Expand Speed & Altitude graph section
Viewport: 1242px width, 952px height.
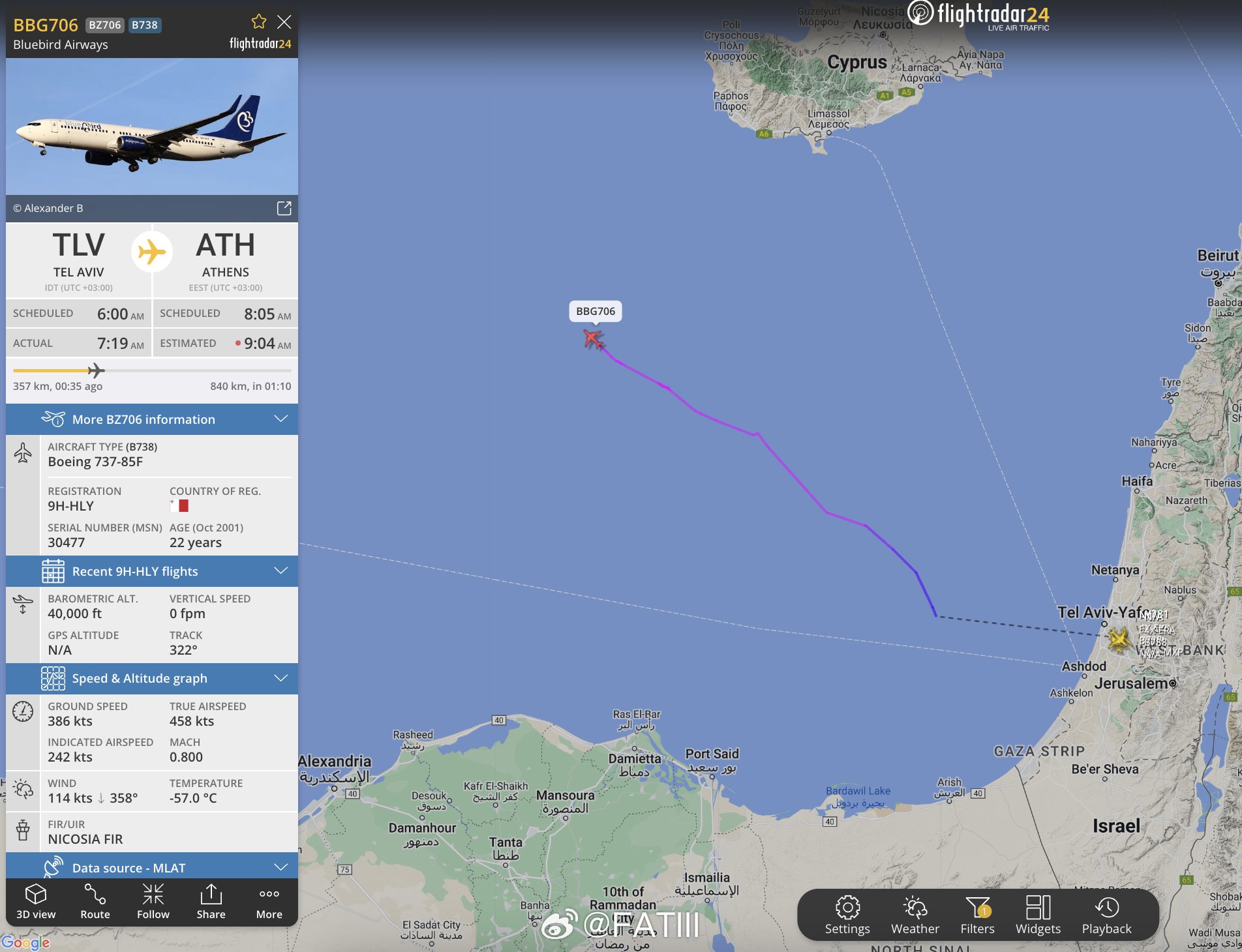tap(152, 678)
